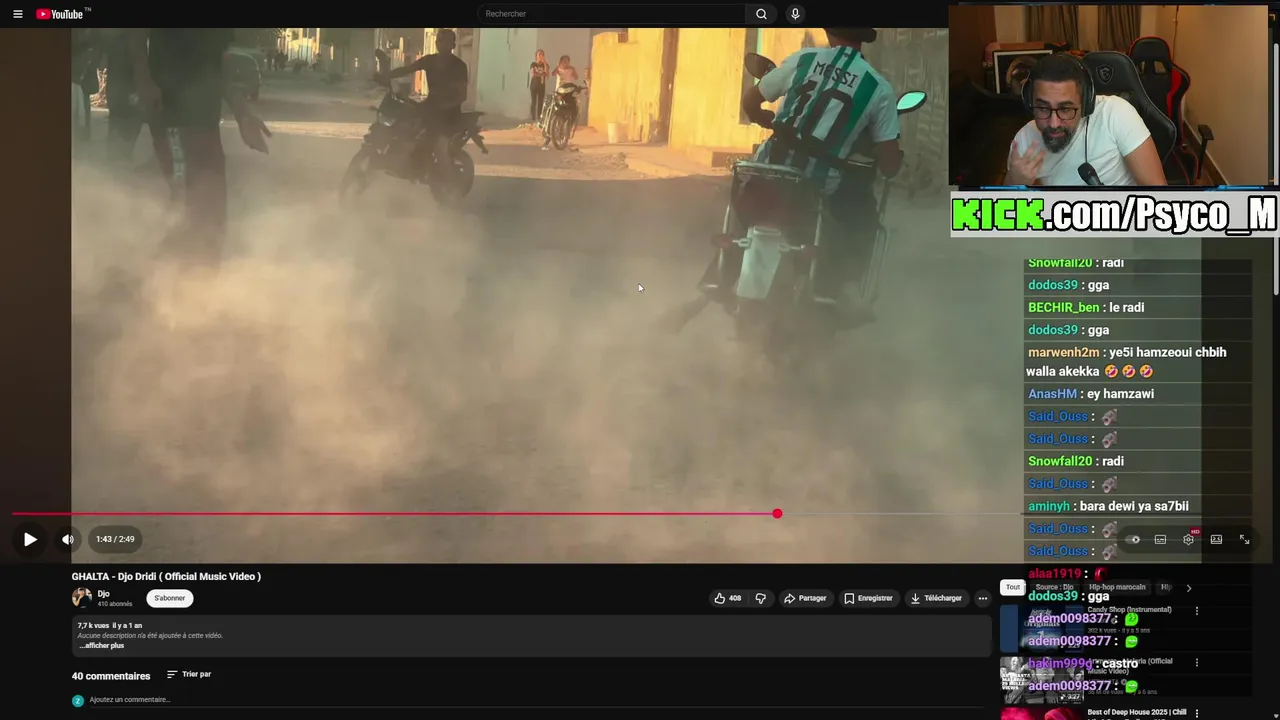
Task: Show more filter chips with right chevron
Action: (1188, 588)
